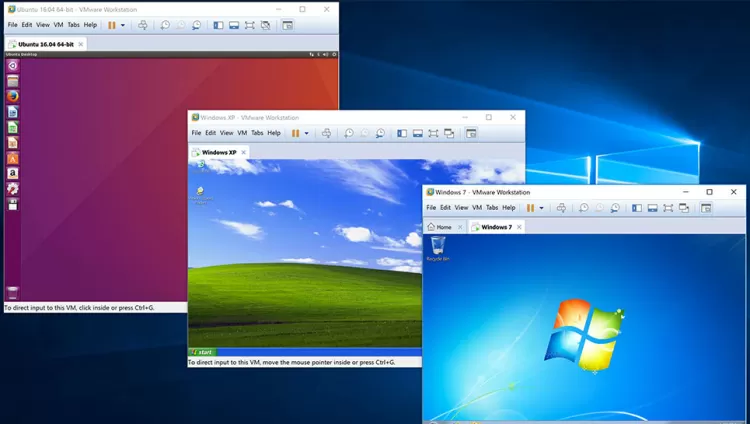Screen dimensions: 750x424
Task: Select the Ubuntu 16.04 64-bit tab
Action: pyautogui.click(x=46, y=44)
